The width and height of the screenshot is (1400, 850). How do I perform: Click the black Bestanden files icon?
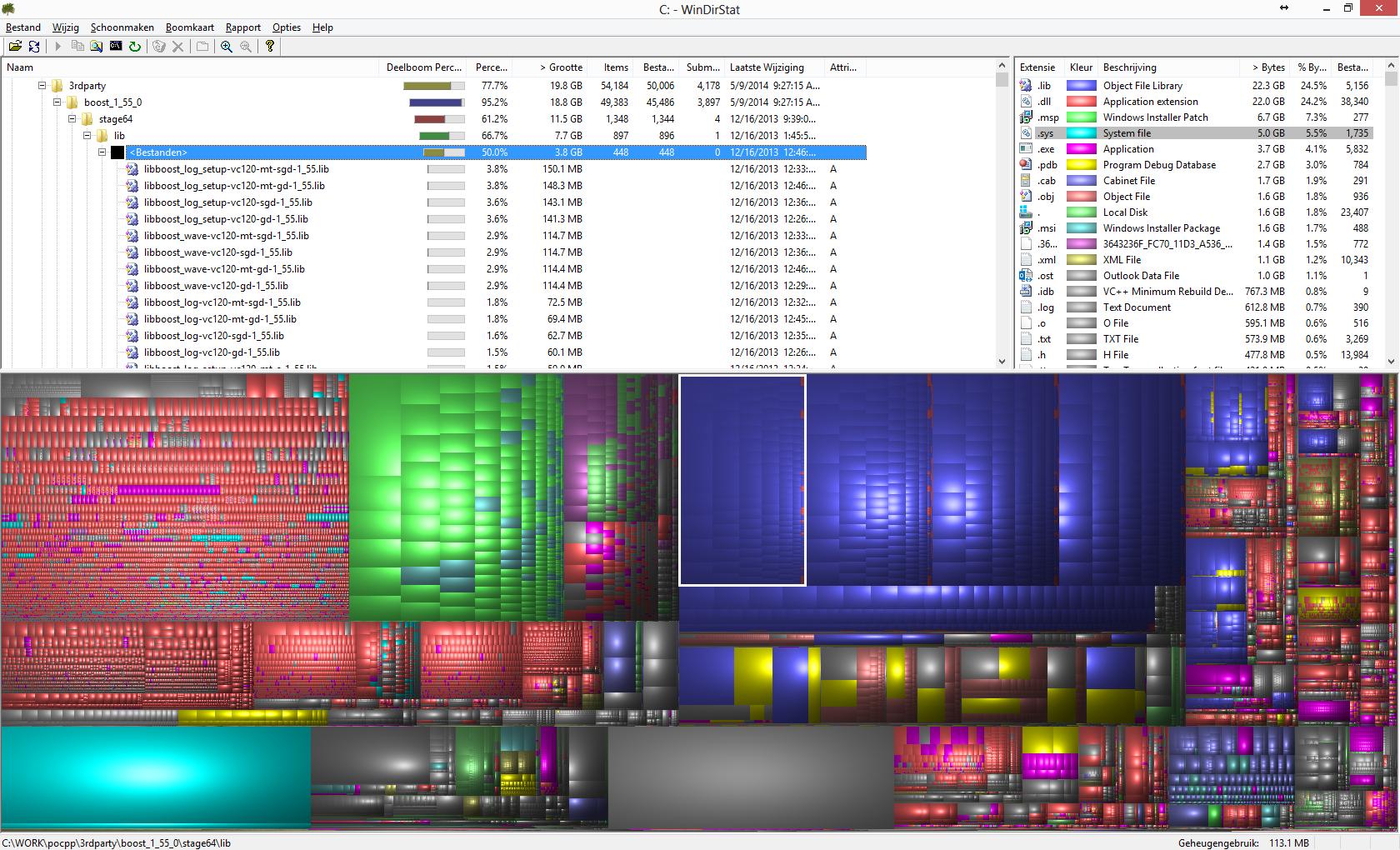click(x=117, y=152)
